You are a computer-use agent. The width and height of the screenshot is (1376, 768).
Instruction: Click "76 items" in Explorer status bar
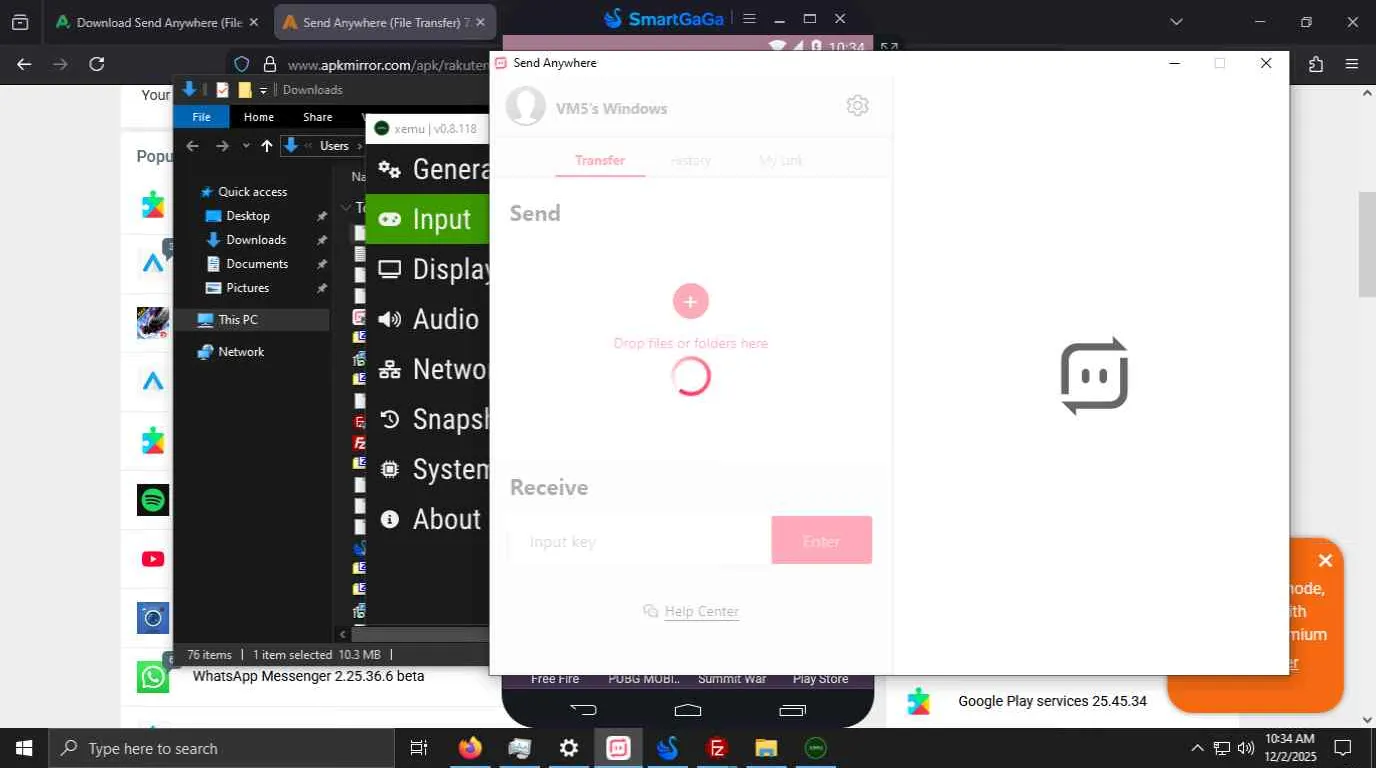coord(209,655)
